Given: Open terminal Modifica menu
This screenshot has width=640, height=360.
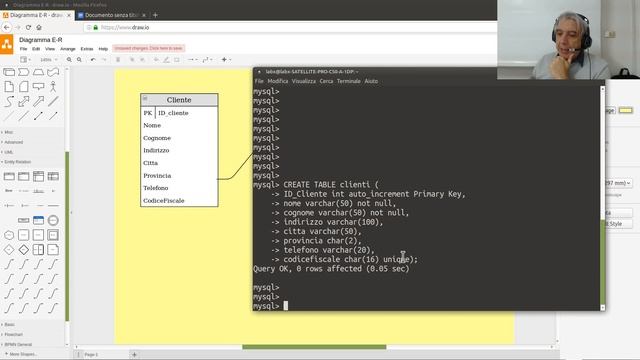Looking at the screenshot, I should point(278,81).
